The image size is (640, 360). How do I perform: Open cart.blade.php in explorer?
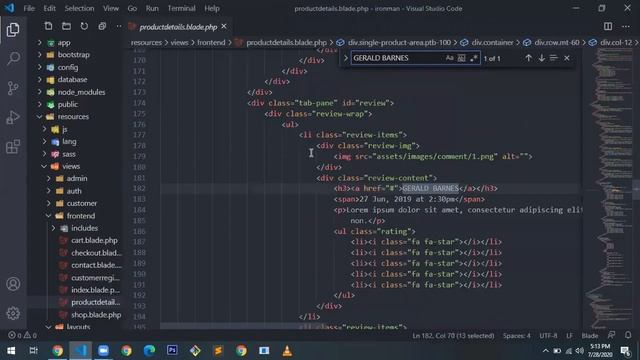coord(94,240)
